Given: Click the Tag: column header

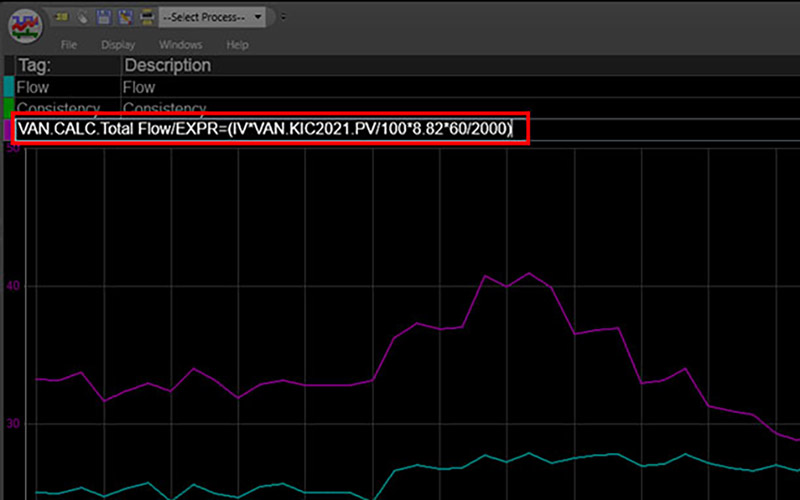Looking at the screenshot, I should (x=68, y=65).
